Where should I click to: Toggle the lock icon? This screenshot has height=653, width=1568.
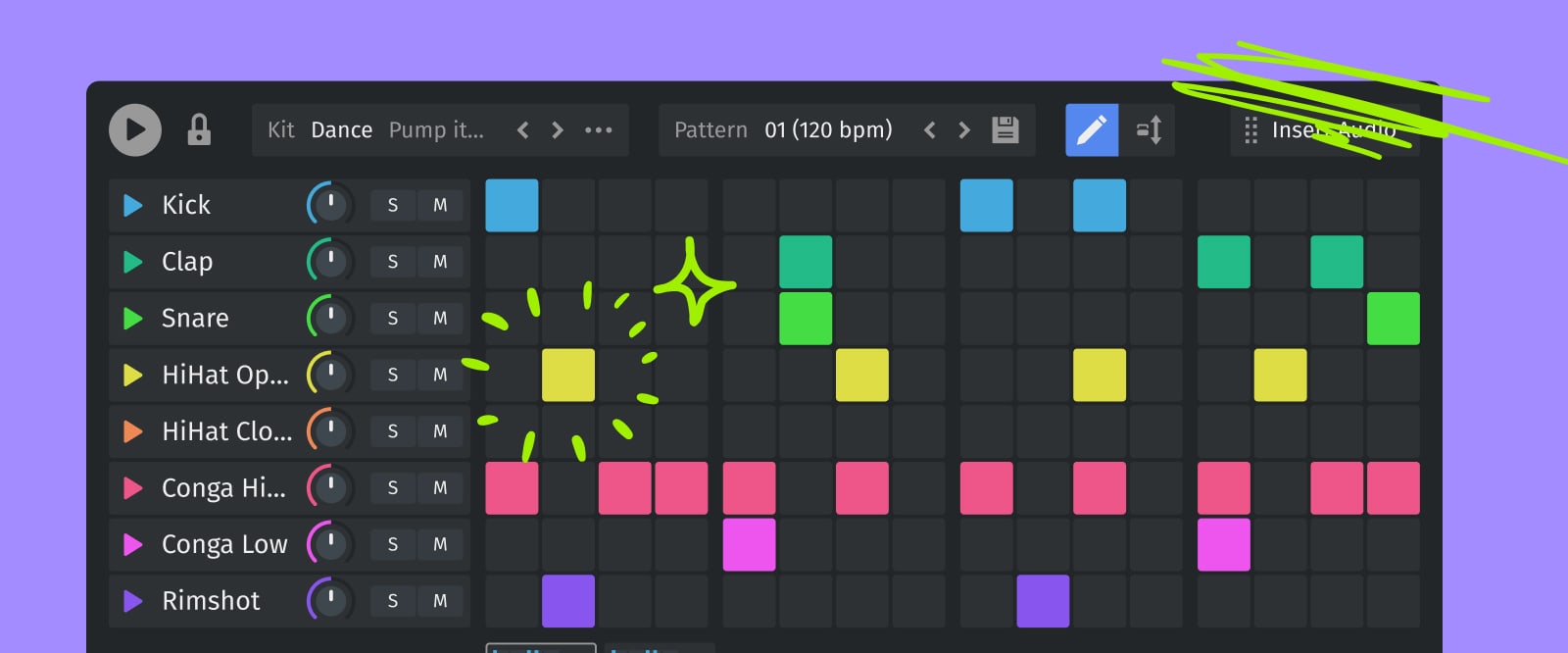(x=199, y=130)
